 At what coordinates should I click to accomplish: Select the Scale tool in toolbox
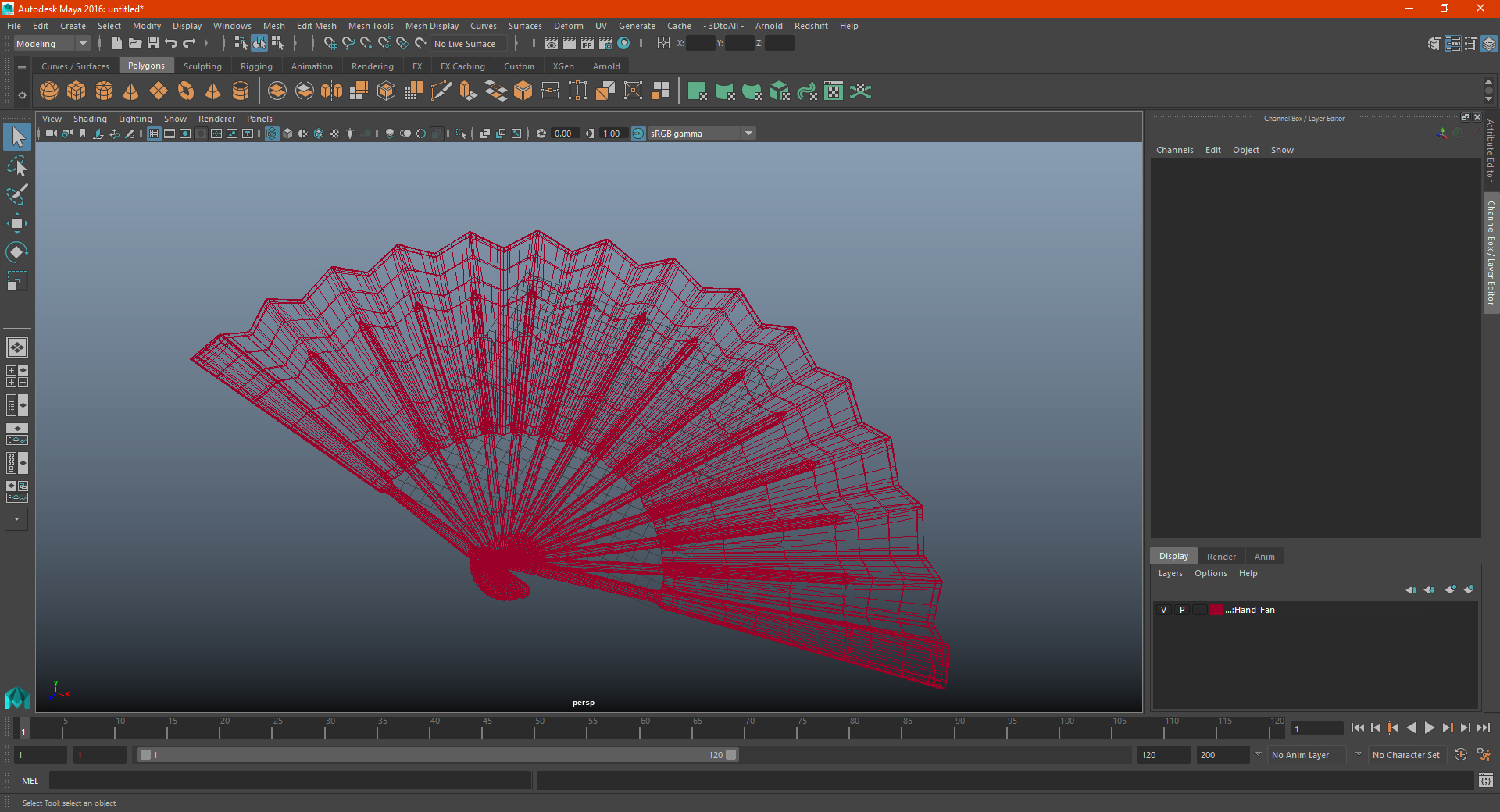pos(17,281)
